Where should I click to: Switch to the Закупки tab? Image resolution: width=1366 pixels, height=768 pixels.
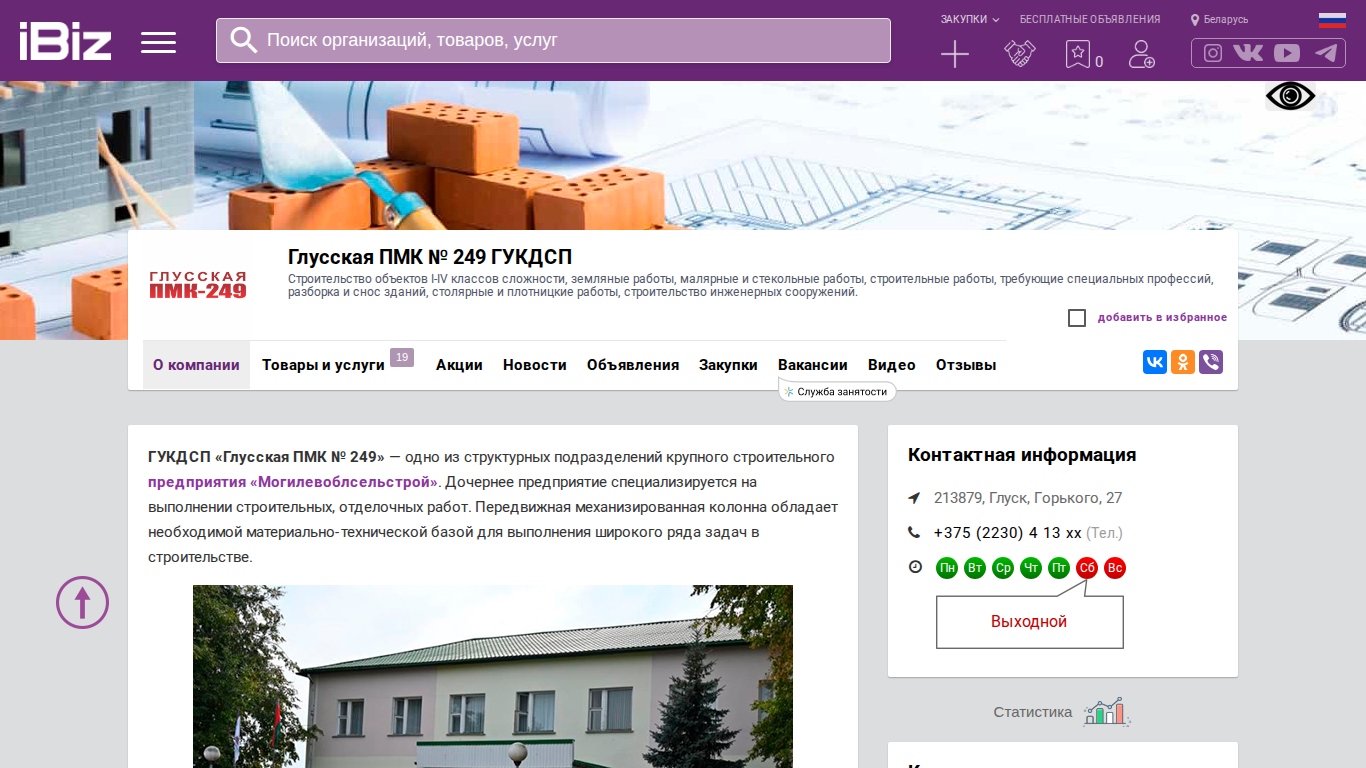(x=728, y=365)
